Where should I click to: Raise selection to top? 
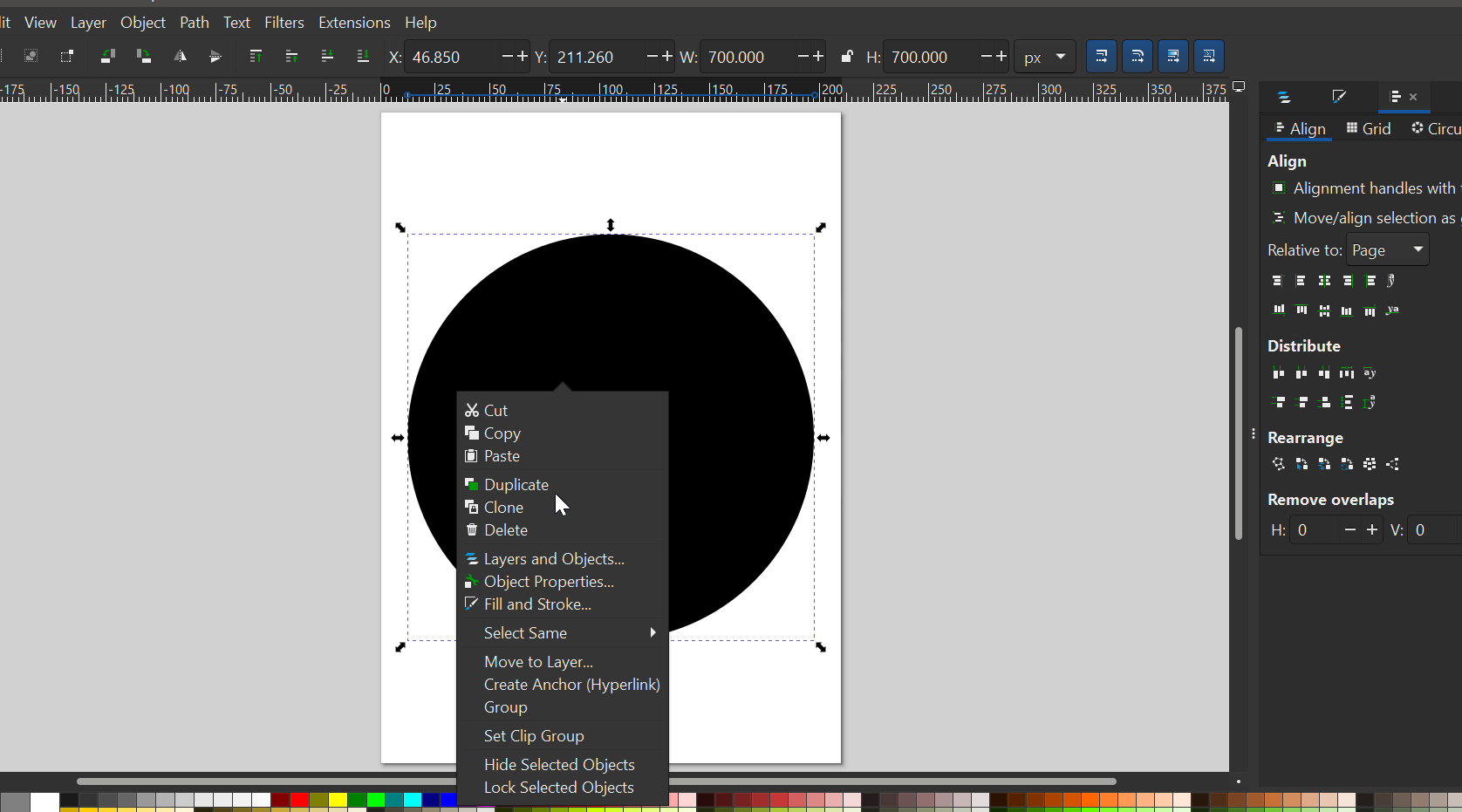[x=256, y=57]
